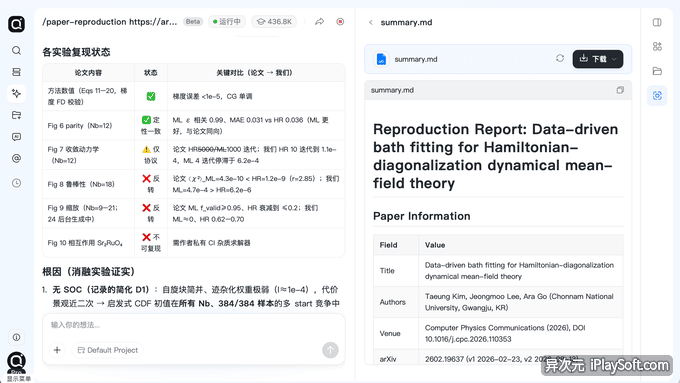Click the Paper Information heading
Viewport: 680px width, 383px height.
(x=422, y=216)
